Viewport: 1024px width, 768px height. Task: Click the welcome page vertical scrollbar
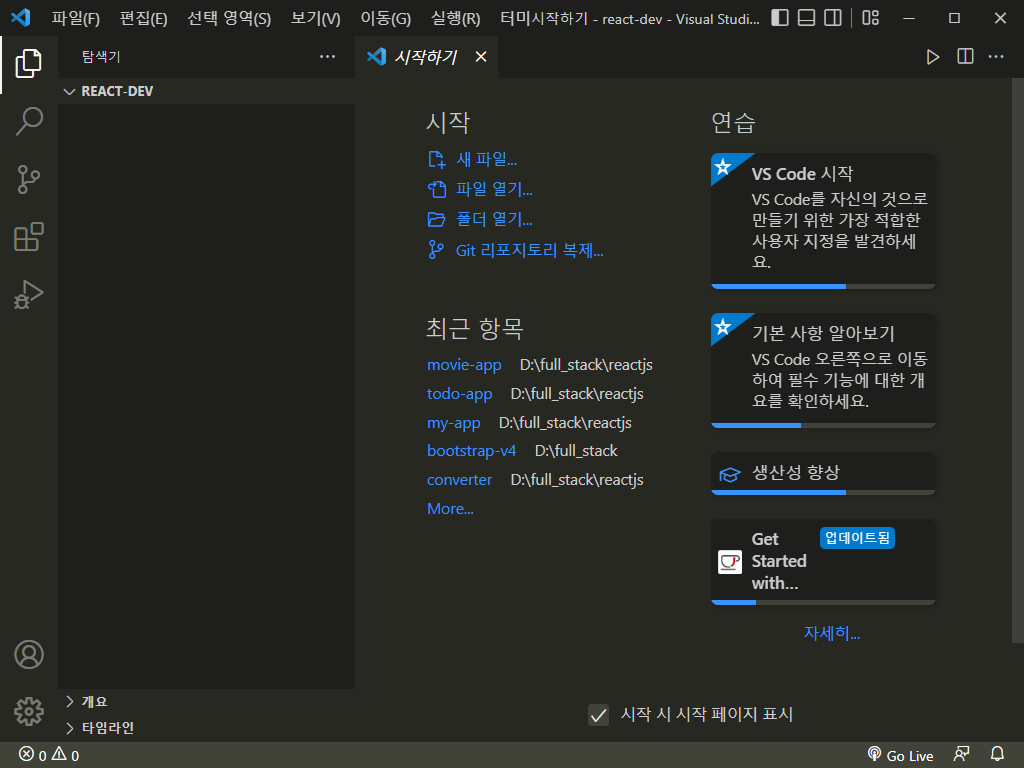tap(1017, 360)
